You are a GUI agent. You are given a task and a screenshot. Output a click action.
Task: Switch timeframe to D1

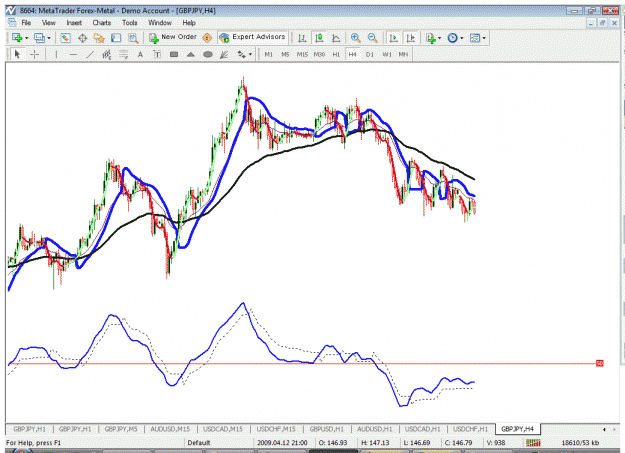(370, 54)
